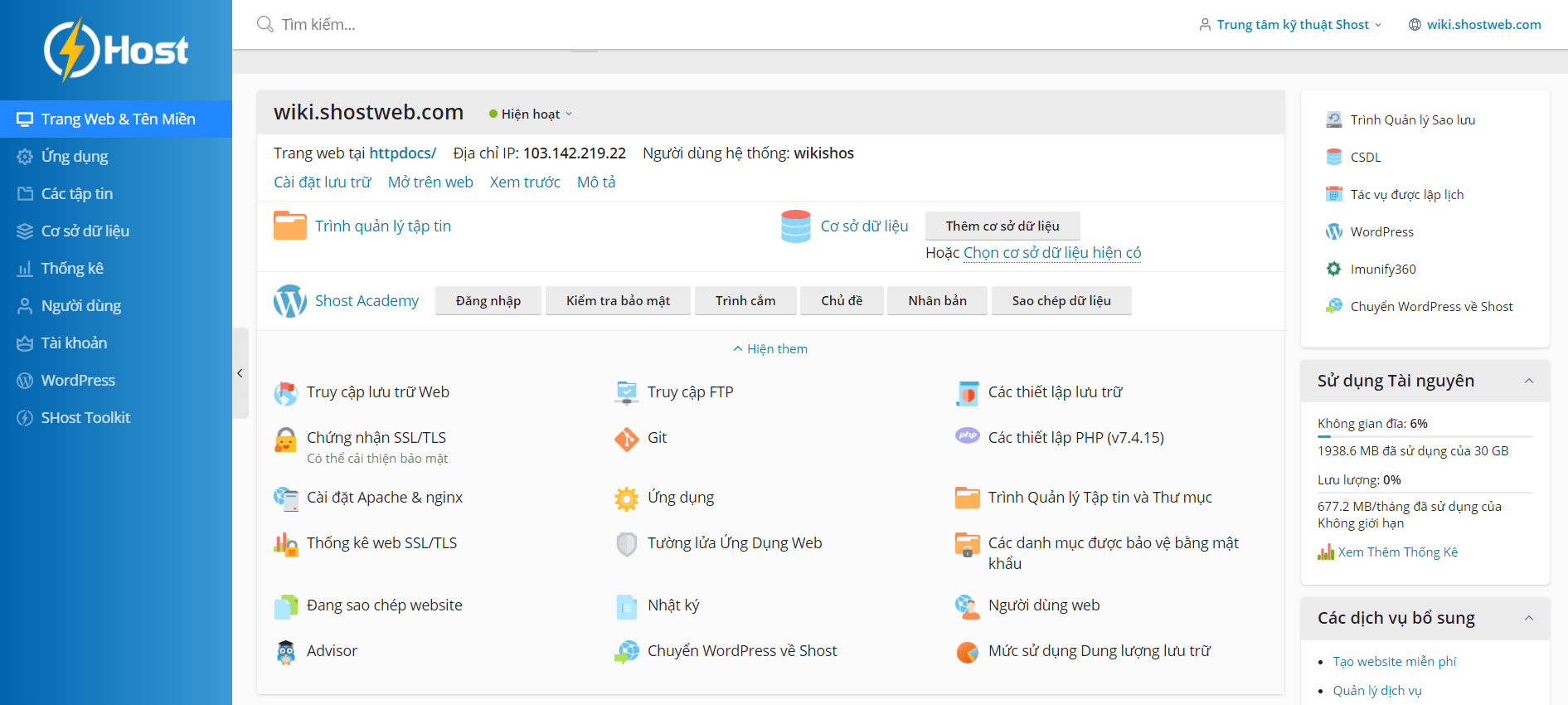The width and height of the screenshot is (1568, 705).
Task: Toggle Hiện thêm section expander
Action: coord(770,349)
